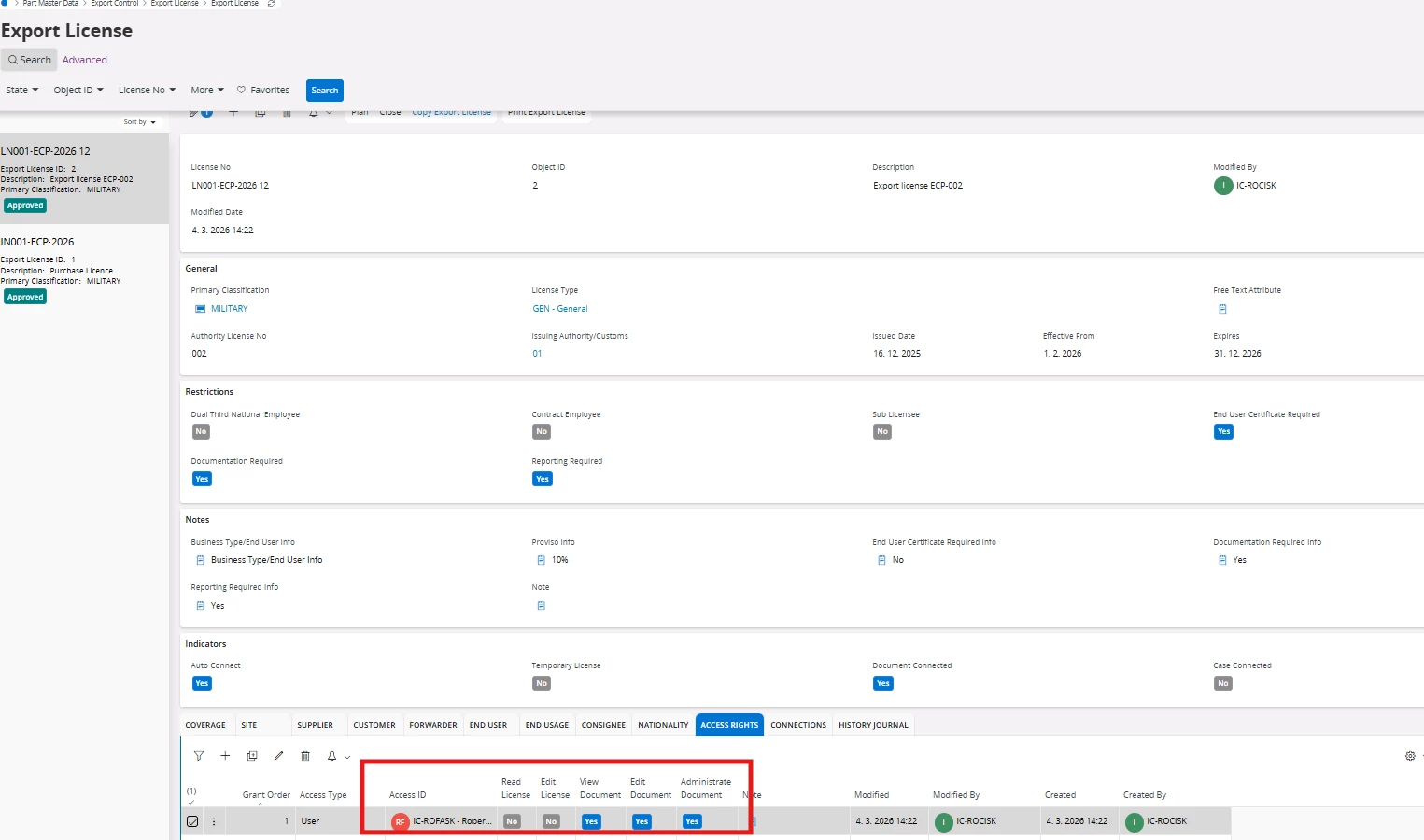Open Advanced search link

pos(85,60)
